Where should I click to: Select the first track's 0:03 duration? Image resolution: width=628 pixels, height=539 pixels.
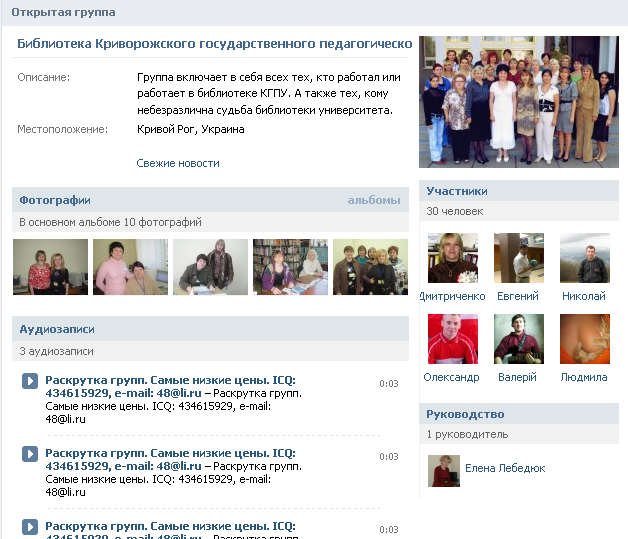[x=389, y=384]
